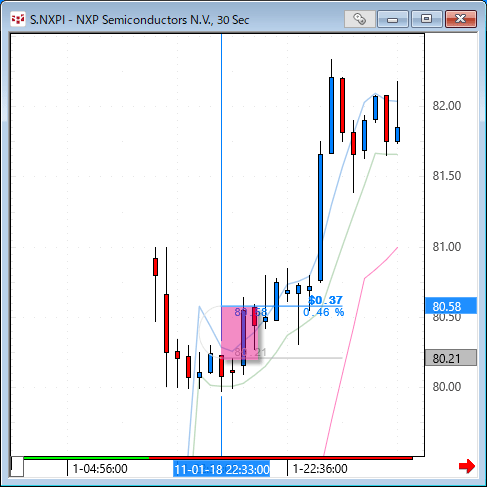Click the 80.00 price axis label
Image resolution: width=487 pixels, height=487 pixels.
click(447, 387)
